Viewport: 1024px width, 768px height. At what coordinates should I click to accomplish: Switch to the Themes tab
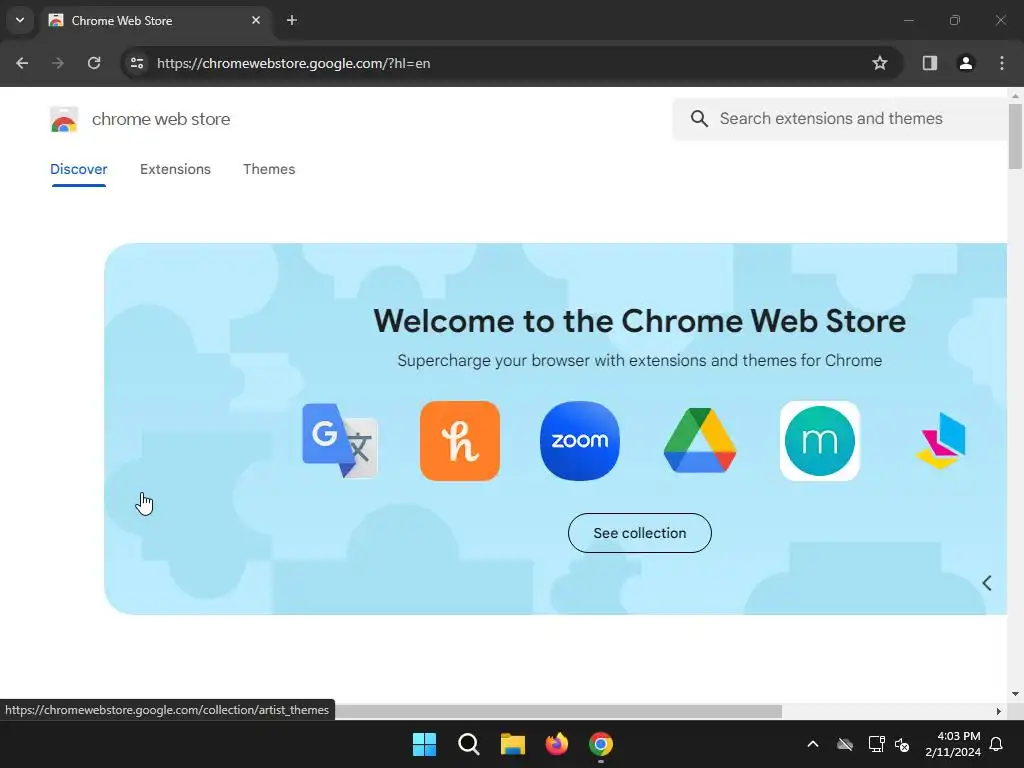[269, 169]
